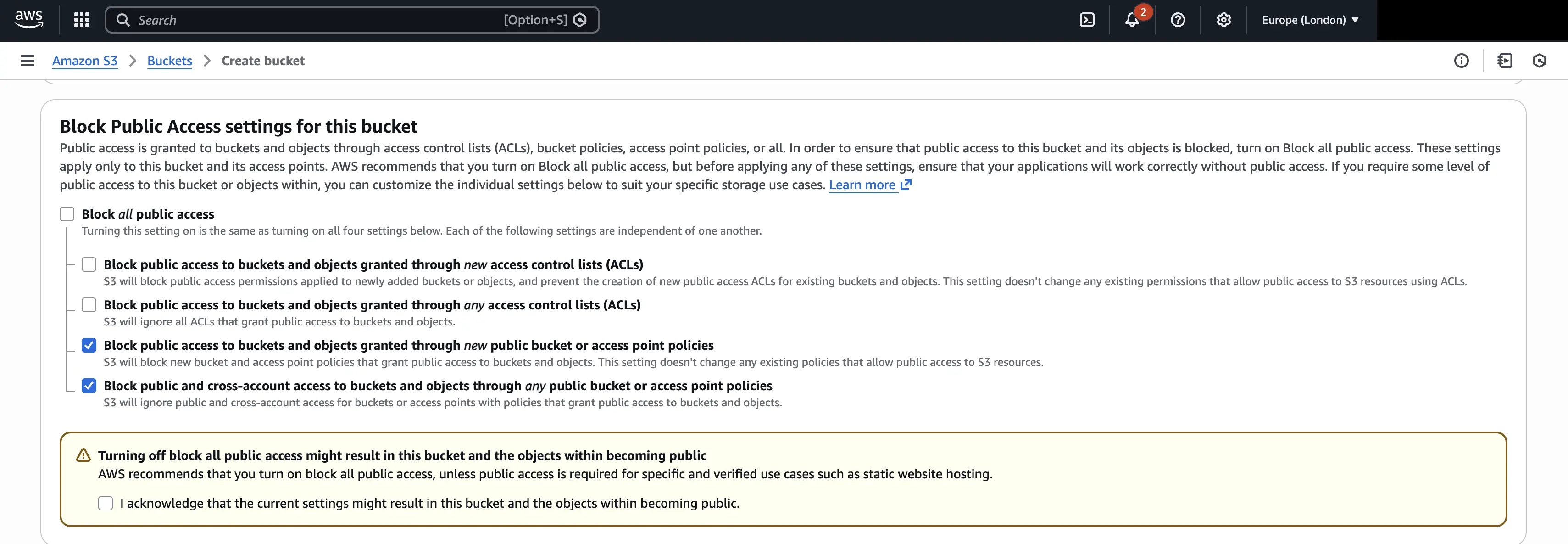
Task: Check block new ACLs public access option
Action: click(x=89, y=264)
